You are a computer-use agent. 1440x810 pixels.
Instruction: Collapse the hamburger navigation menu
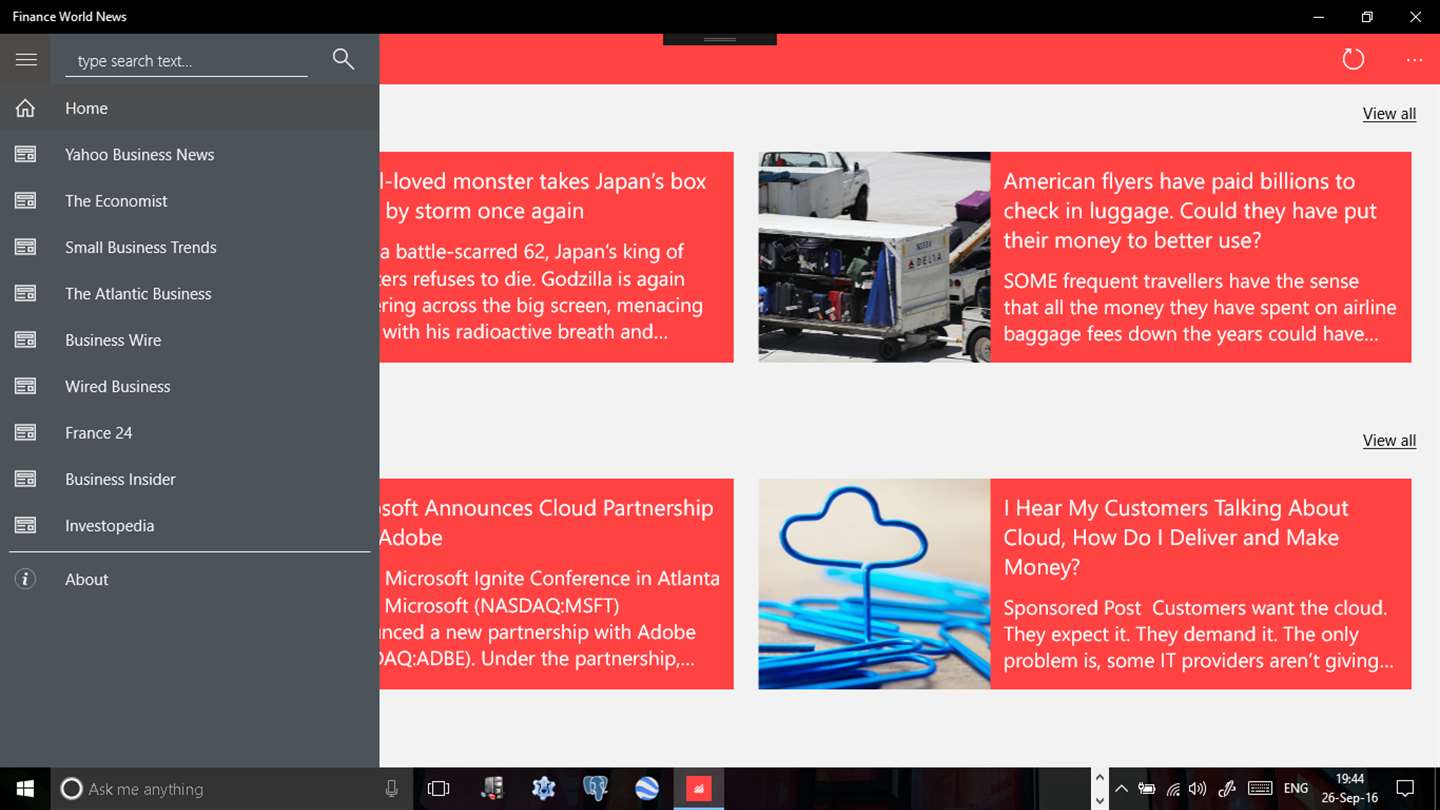[26, 60]
